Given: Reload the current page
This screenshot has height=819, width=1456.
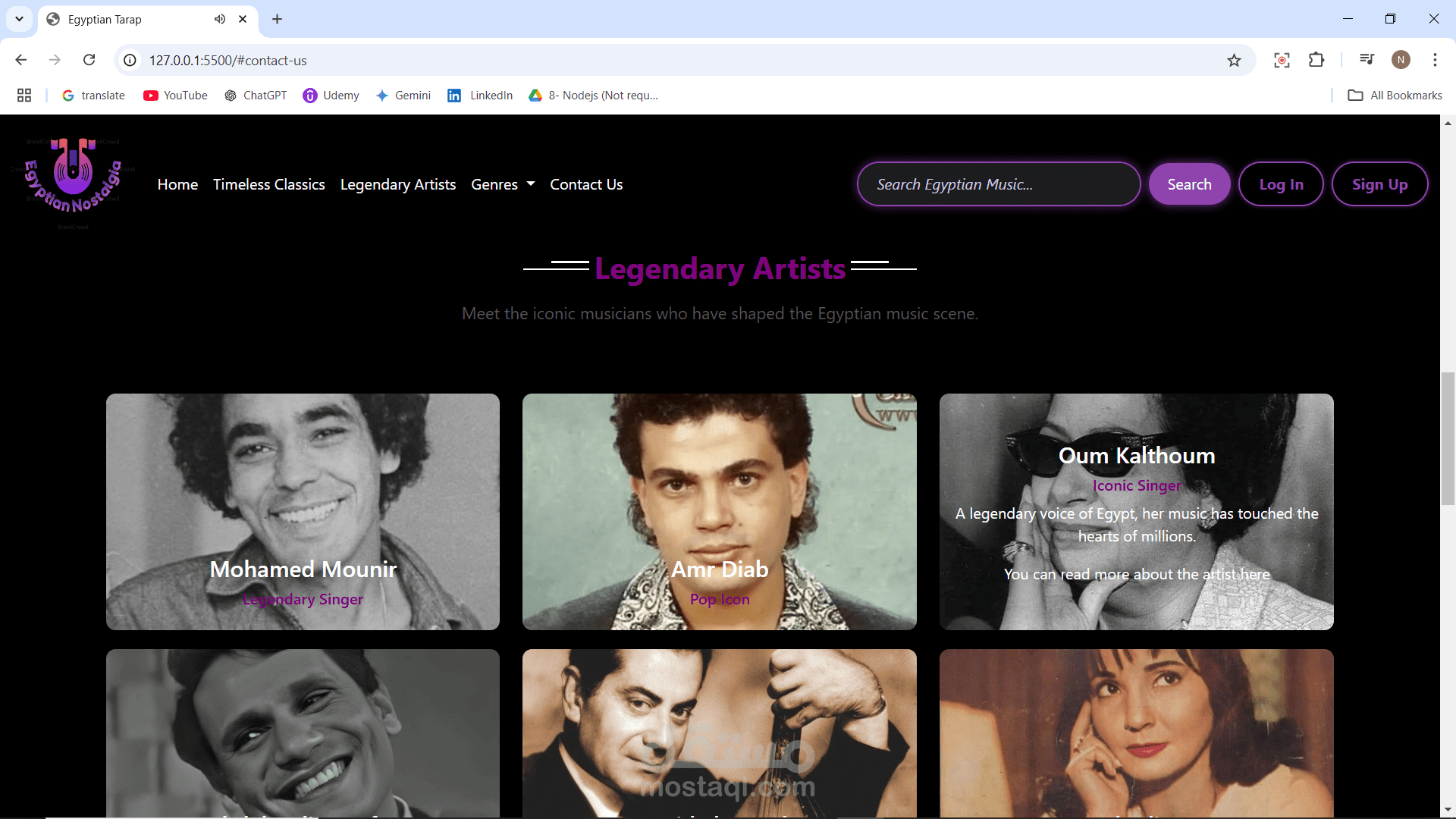Looking at the screenshot, I should (x=89, y=60).
